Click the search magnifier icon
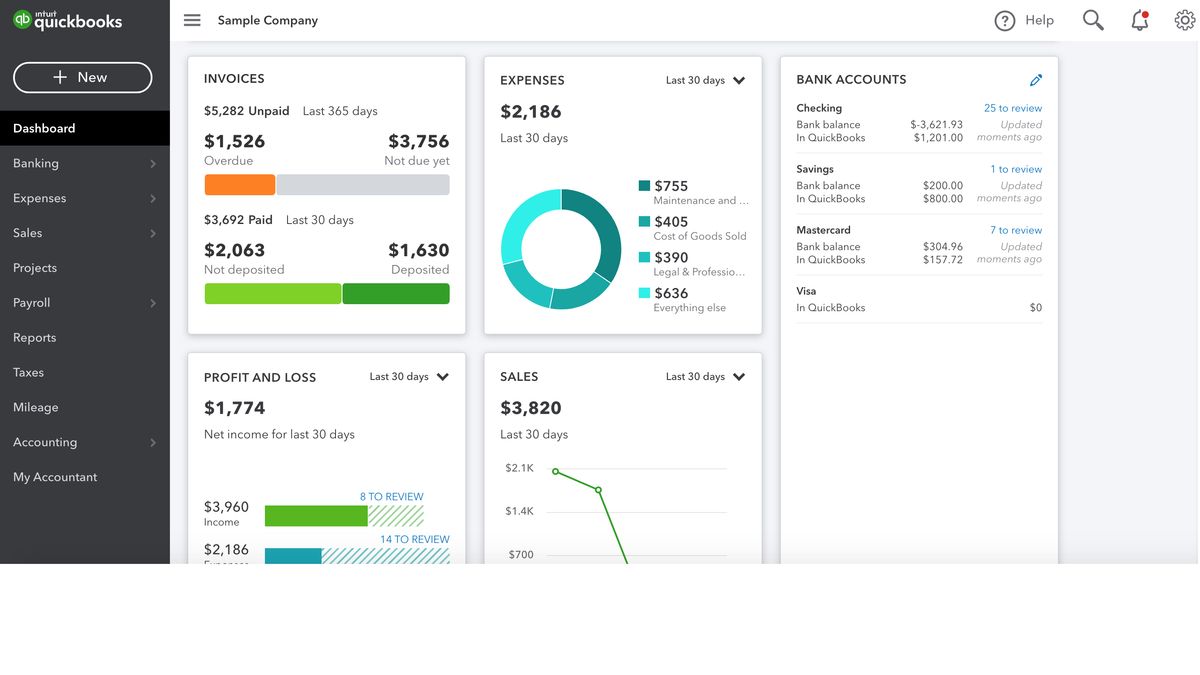Image resolution: width=1200 pixels, height=675 pixels. 1092,19
